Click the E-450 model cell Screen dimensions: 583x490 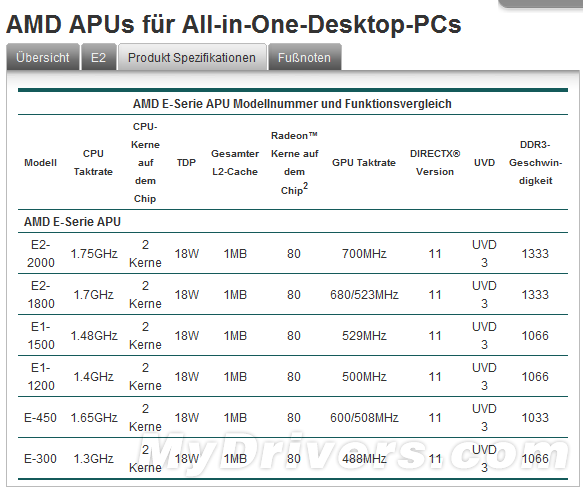pos(41,418)
